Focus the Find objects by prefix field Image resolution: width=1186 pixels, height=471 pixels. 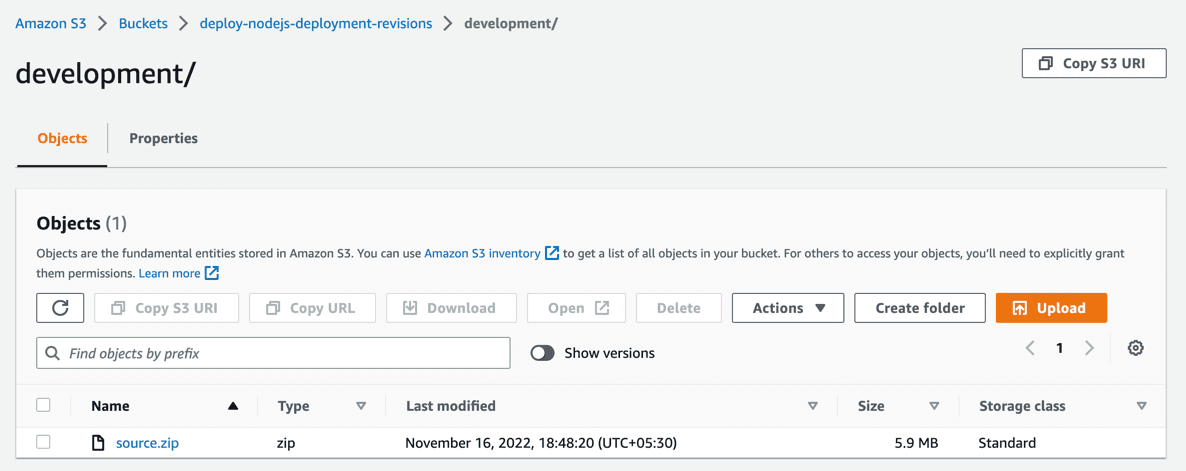(x=273, y=353)
